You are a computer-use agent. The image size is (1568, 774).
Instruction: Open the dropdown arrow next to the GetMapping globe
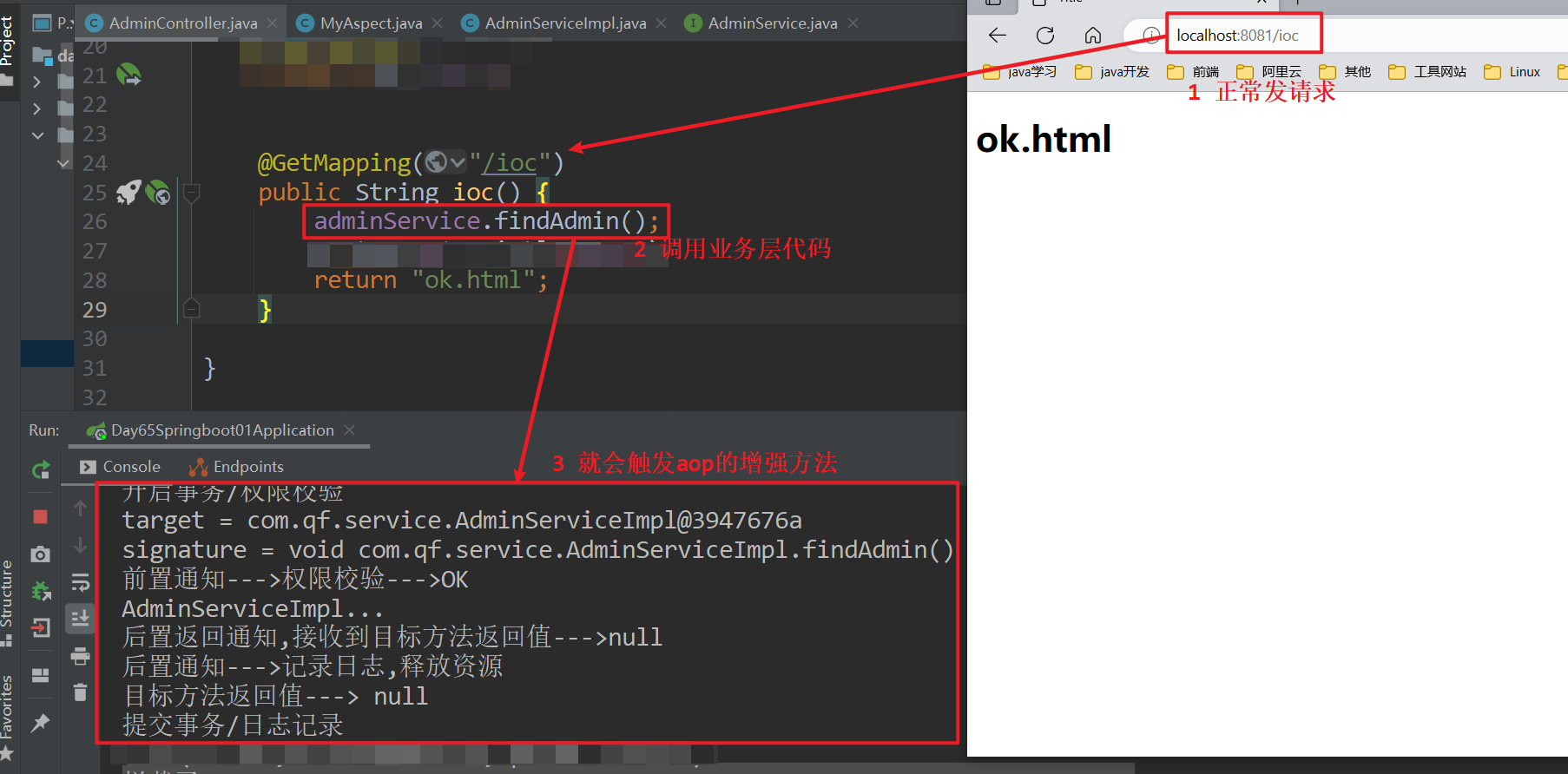(x=458, y=162)
